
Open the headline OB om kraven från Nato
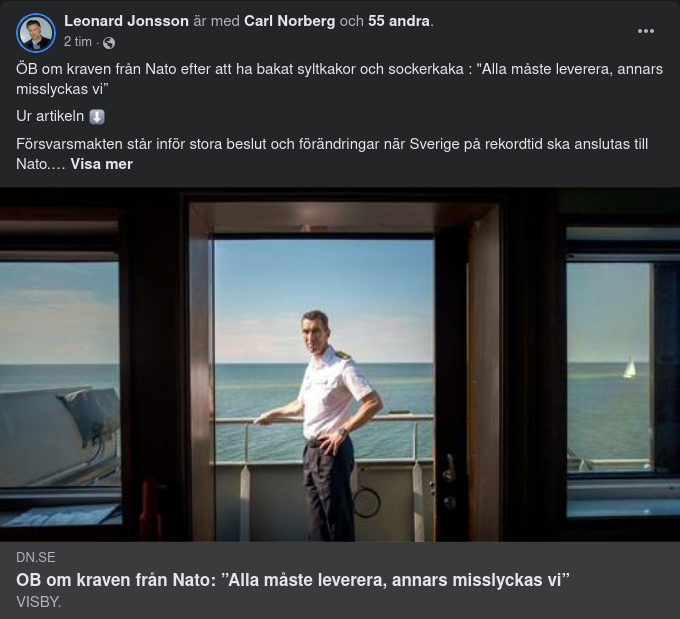(293, 580)
